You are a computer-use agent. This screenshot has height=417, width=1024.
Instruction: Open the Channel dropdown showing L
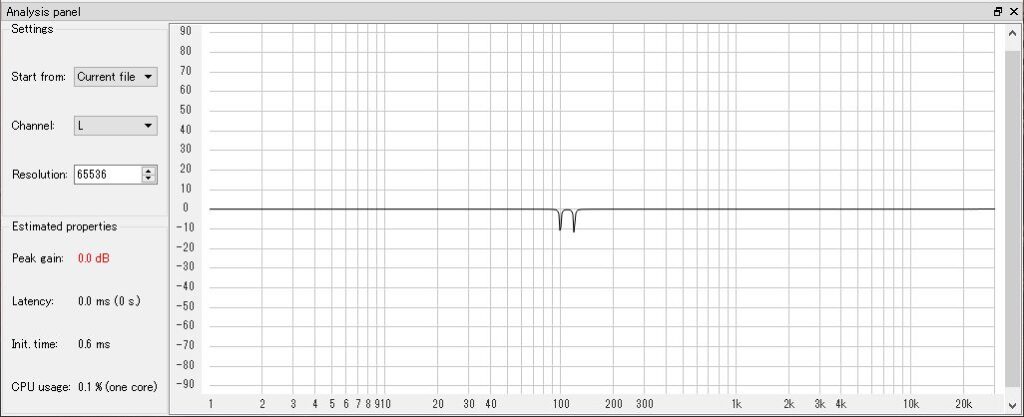tap(116, 125)
